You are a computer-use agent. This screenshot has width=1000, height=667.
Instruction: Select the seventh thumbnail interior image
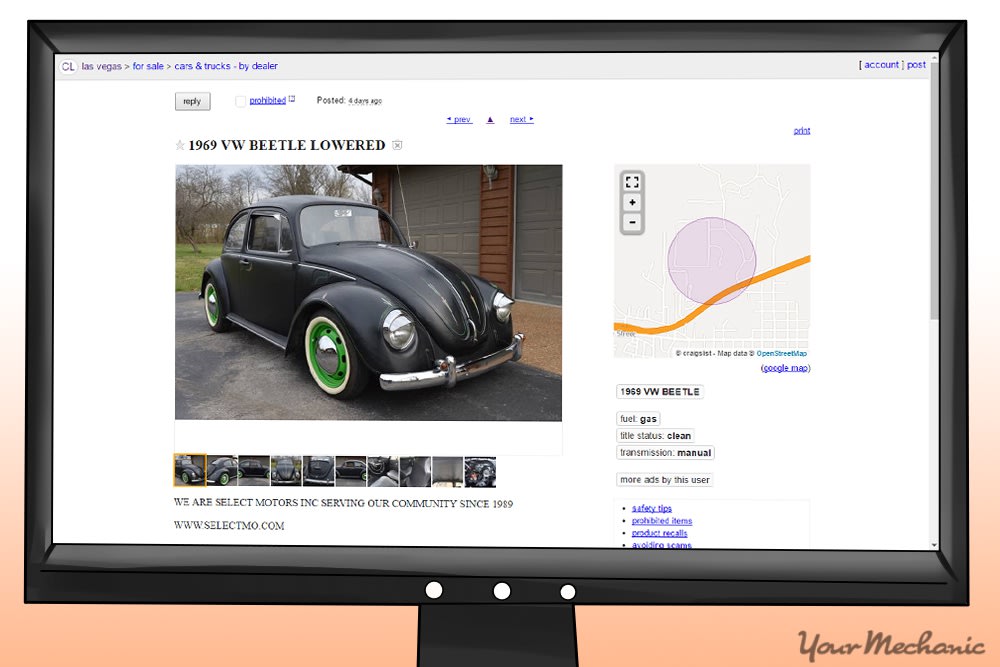(383, 471)
